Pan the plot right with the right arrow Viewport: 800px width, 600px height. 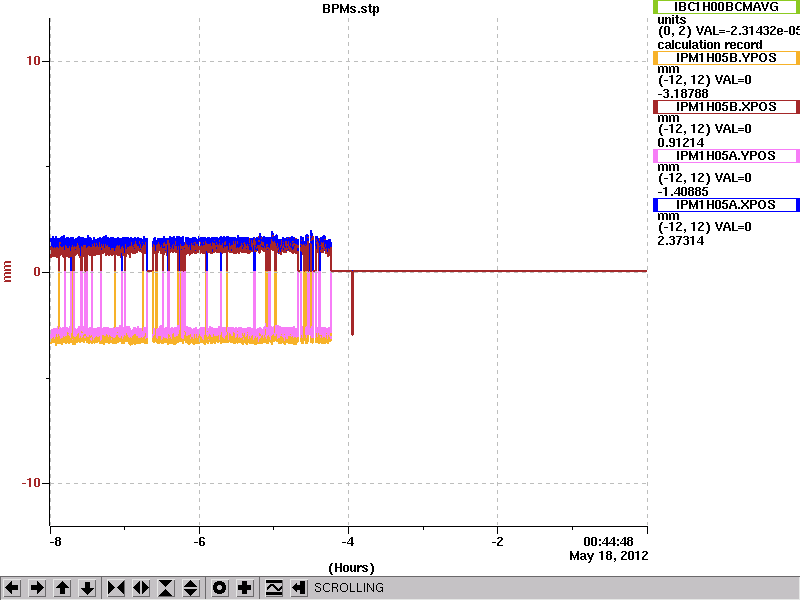pyautogui.click(x=37, y=588)
